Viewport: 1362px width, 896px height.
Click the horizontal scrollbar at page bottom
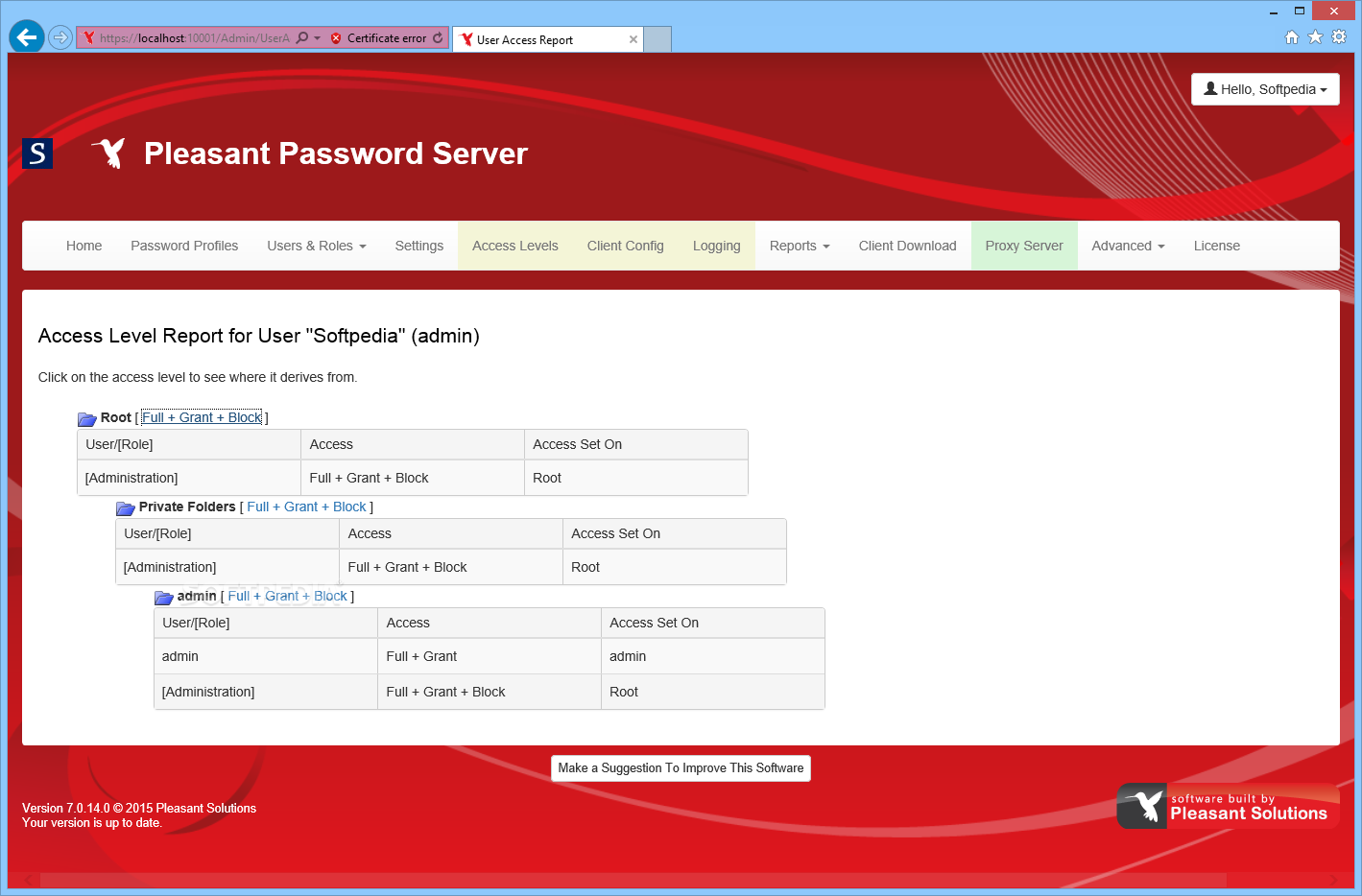[x=633, y=880]
